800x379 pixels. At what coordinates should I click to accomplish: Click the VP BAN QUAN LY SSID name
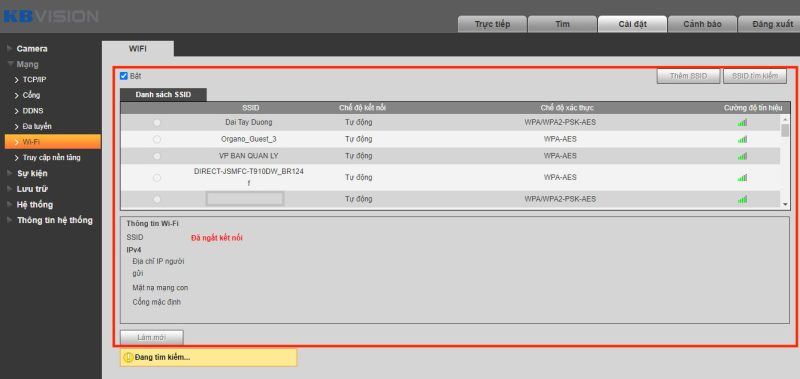[249, 156]
